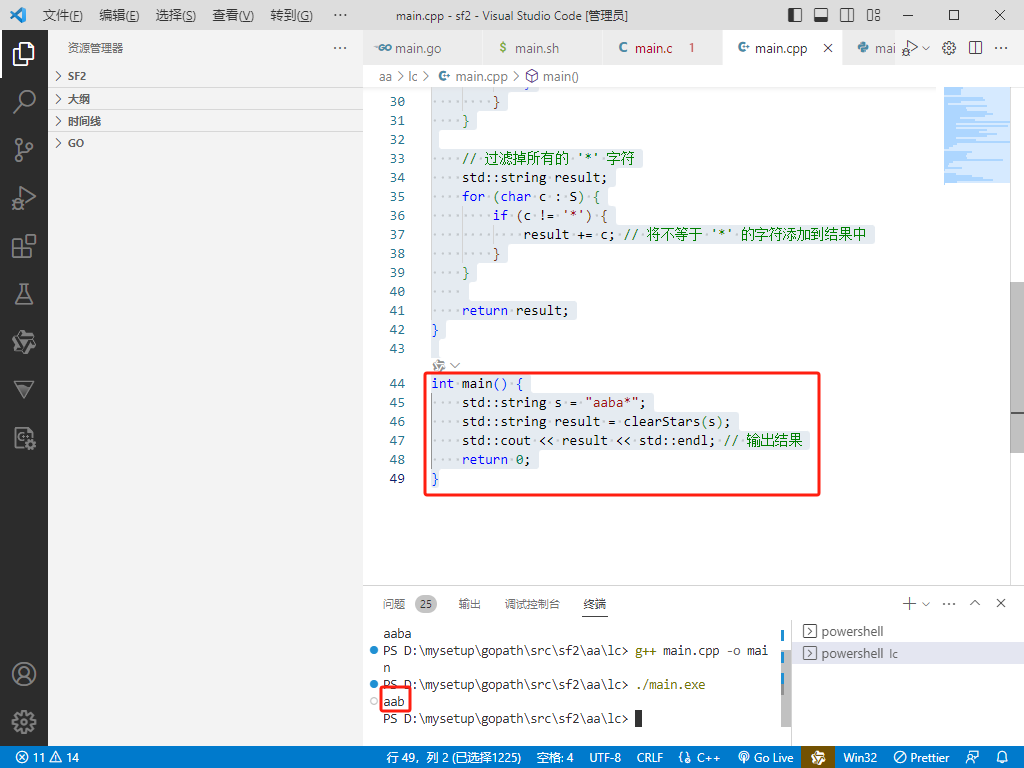Open the Manage gear in activity bar
The image size is (1024, 768).
24,722
